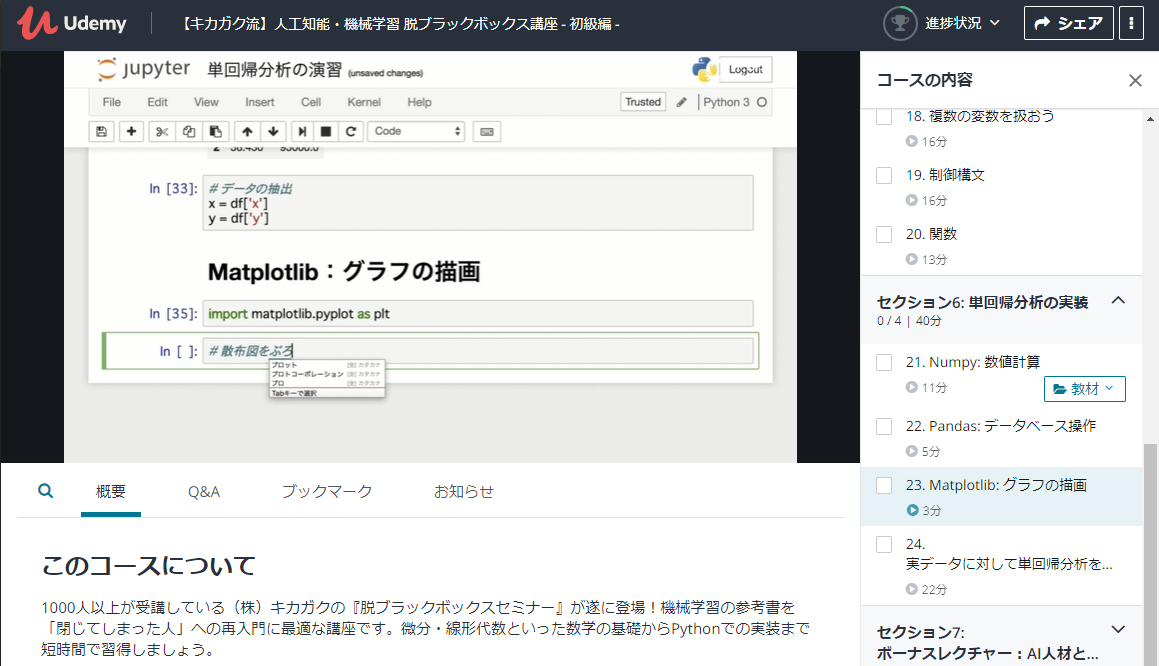Click the command palette keyboard icon
The height and width of the screenshot is (666, 1159).
[486, 132]
